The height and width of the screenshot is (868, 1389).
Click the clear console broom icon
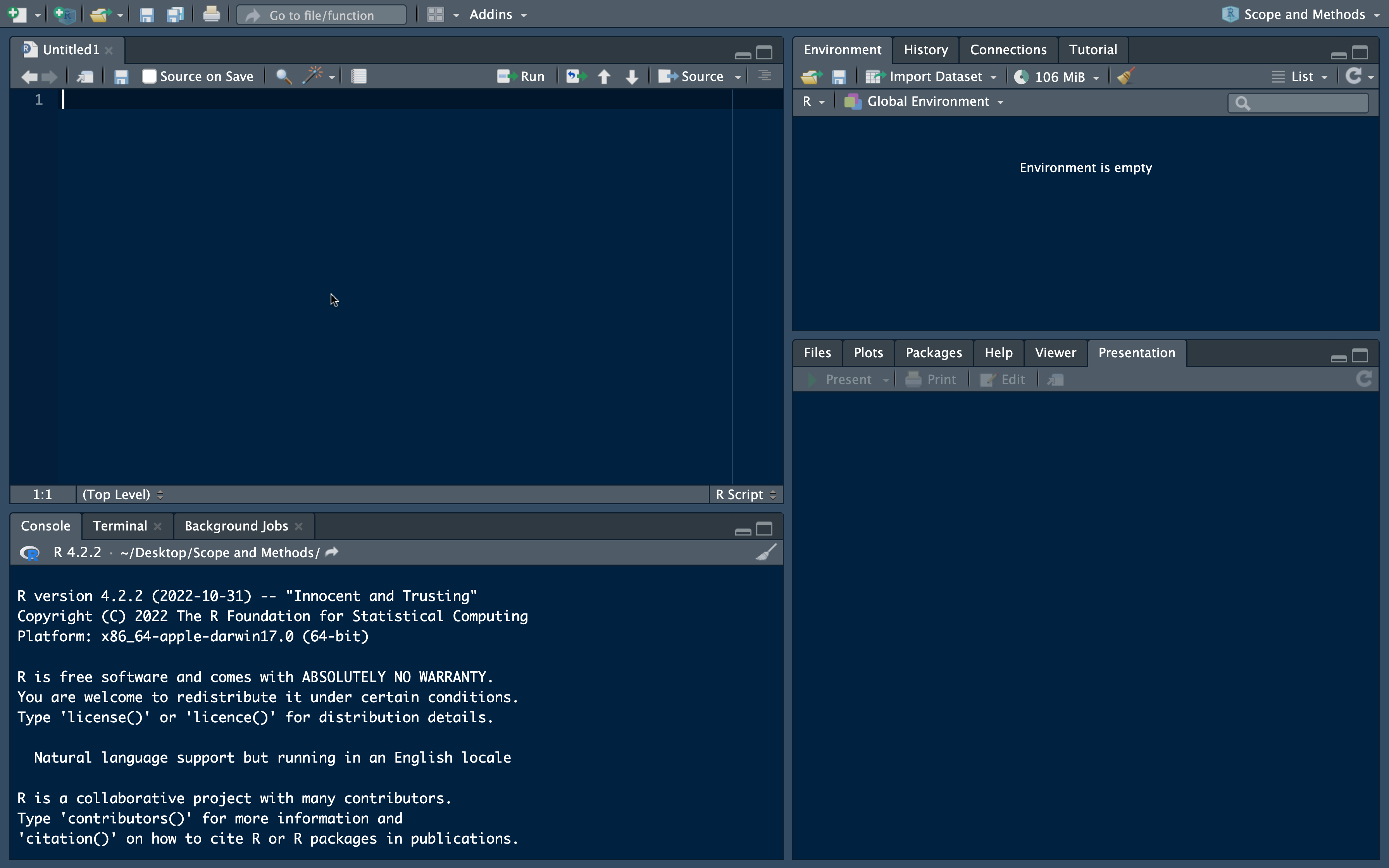pyautogui.click(x=766, y=552)
